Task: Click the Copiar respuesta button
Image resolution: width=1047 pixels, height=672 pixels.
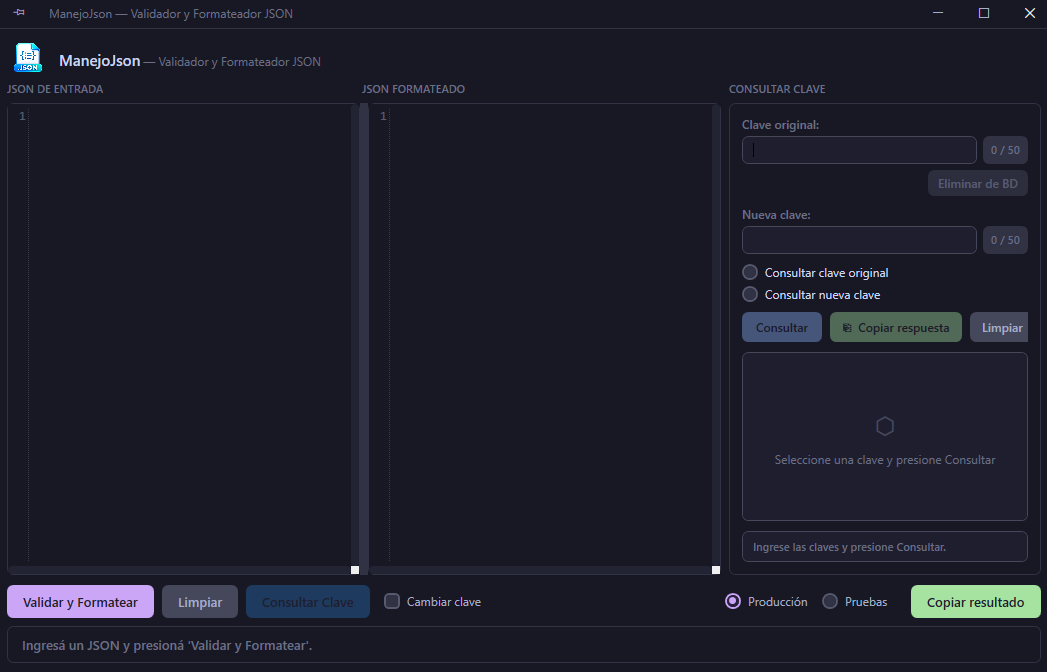Action: click(895, 327)
